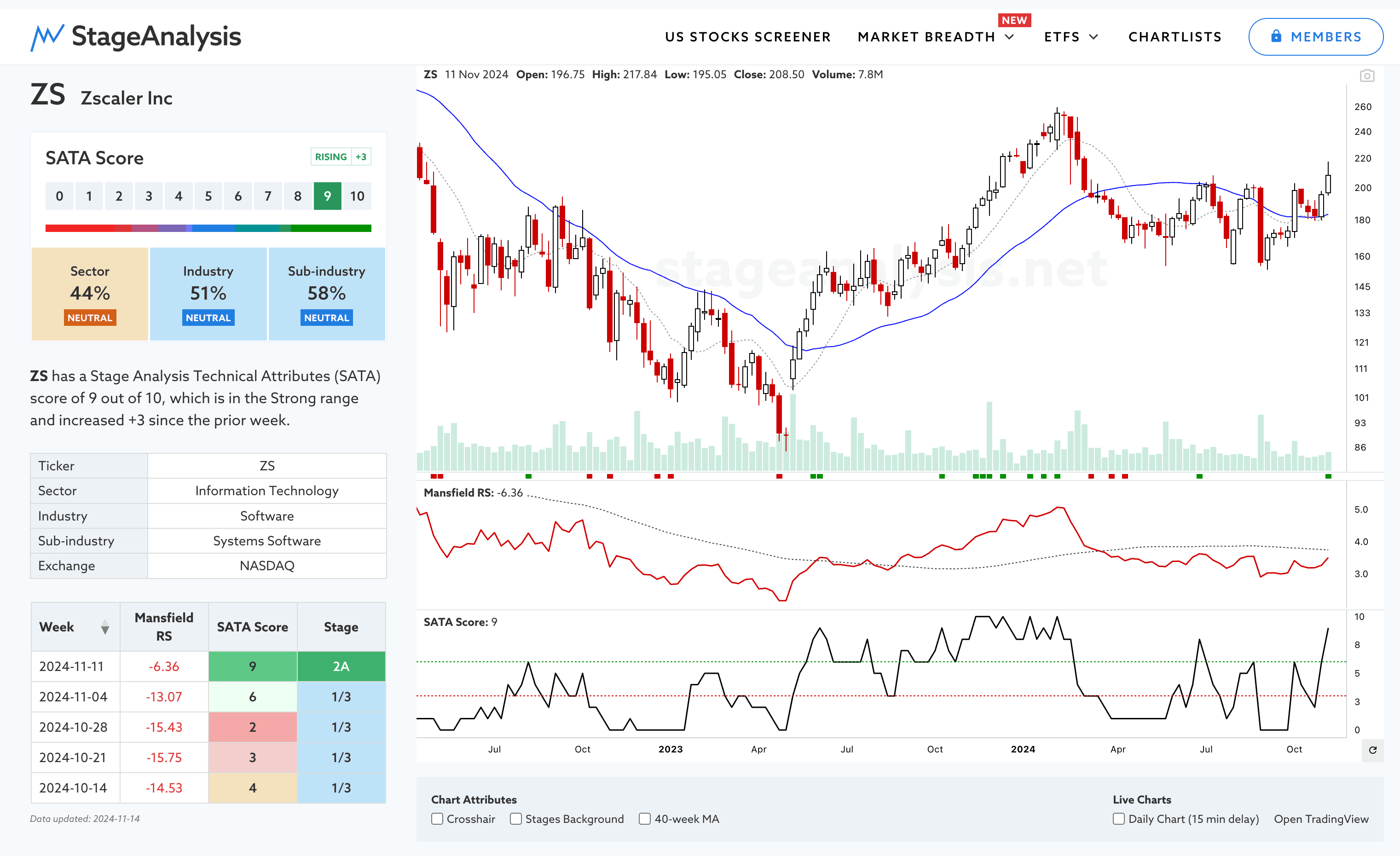Enable the Crosshair checkbox

[x=437, y=819]
